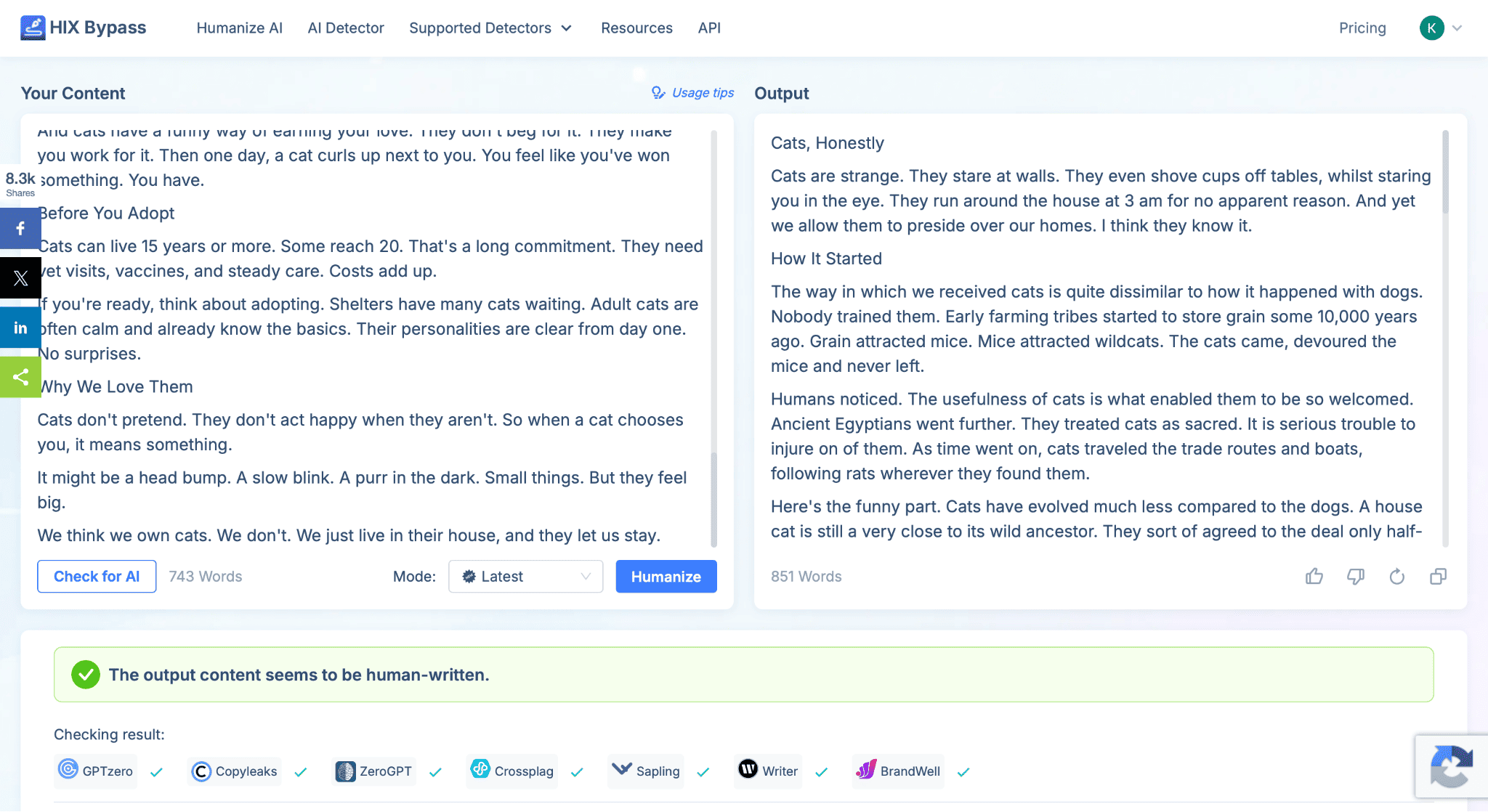Share on Facebook
The width and height of the screenshot is (1488, 812).
point(20,228)
